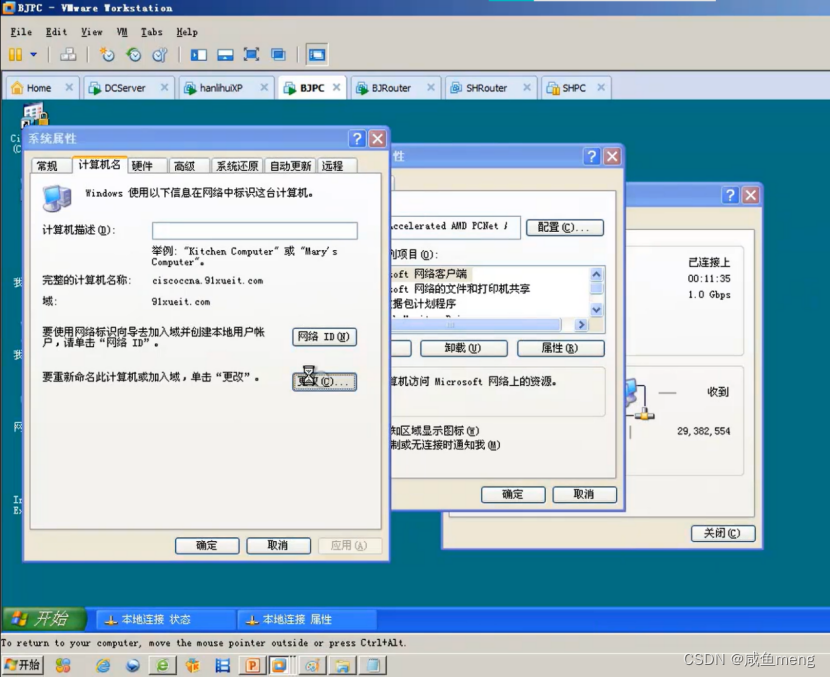The height and width of the screenshot is (678, 830).
Task: Select the 自动更新 tab
Action: pyautogui.click(x=291, y=166)
